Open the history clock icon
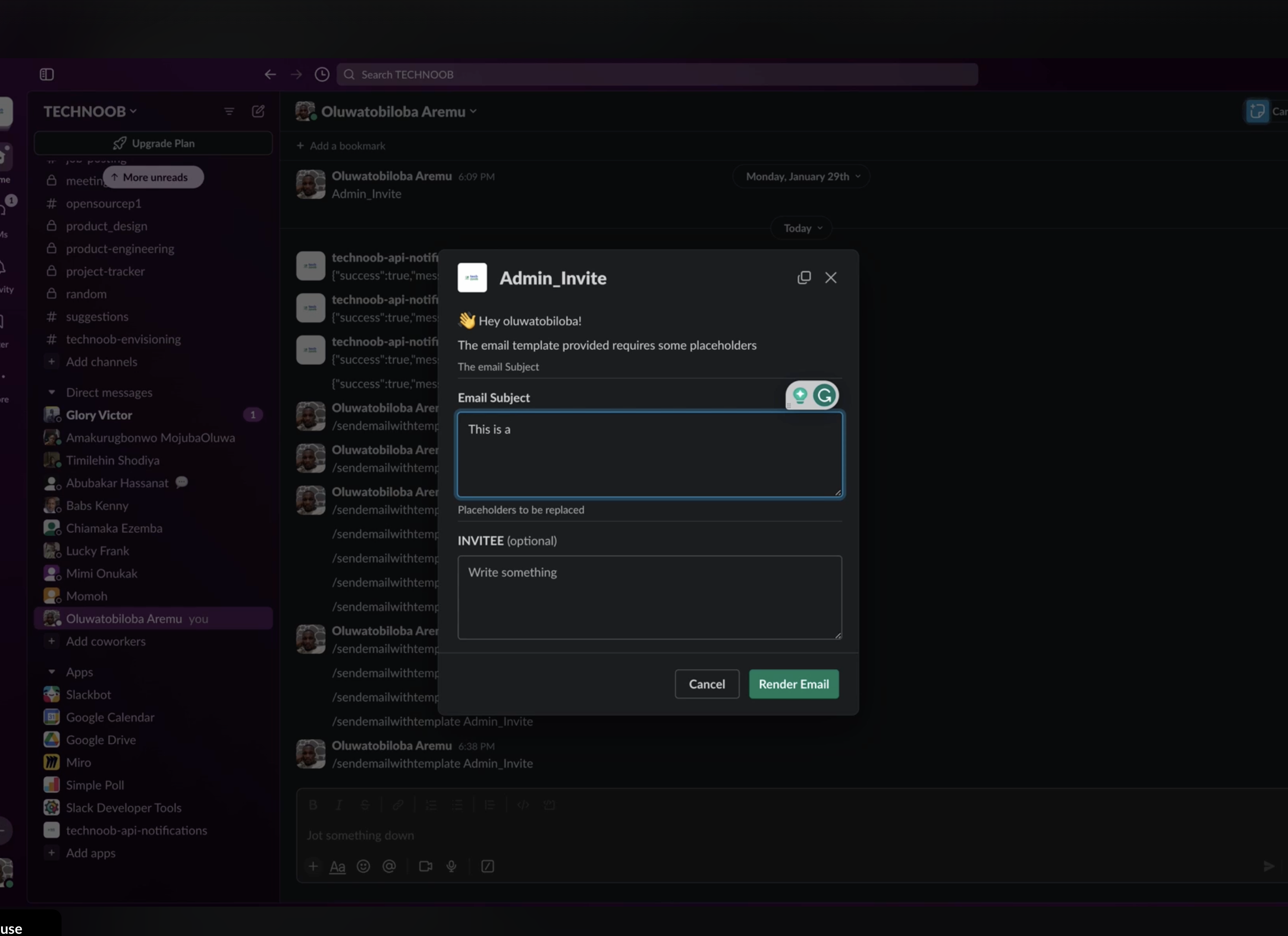The width and height of the screenshot is (1288, 936). point(322,74)
